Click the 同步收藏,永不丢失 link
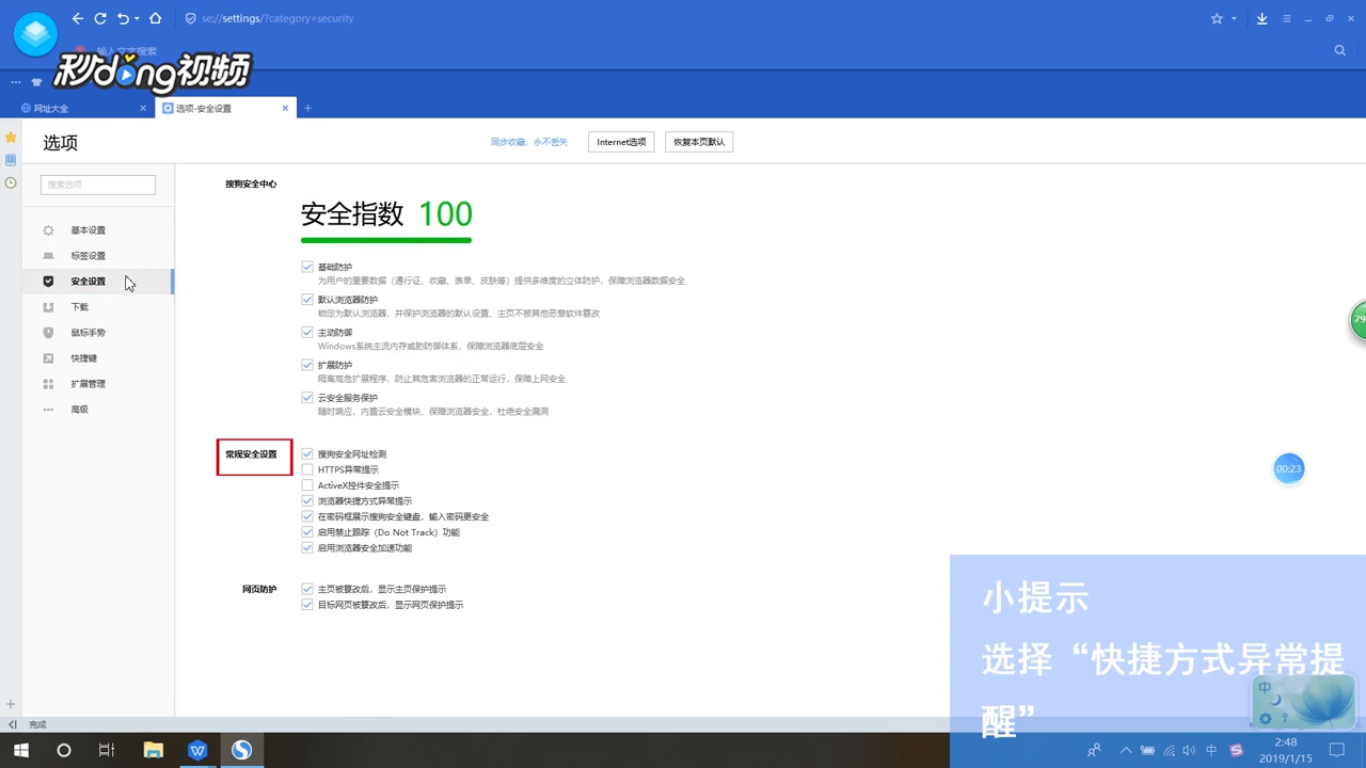This screenshot has width=1366, height=768. [529, 142]
